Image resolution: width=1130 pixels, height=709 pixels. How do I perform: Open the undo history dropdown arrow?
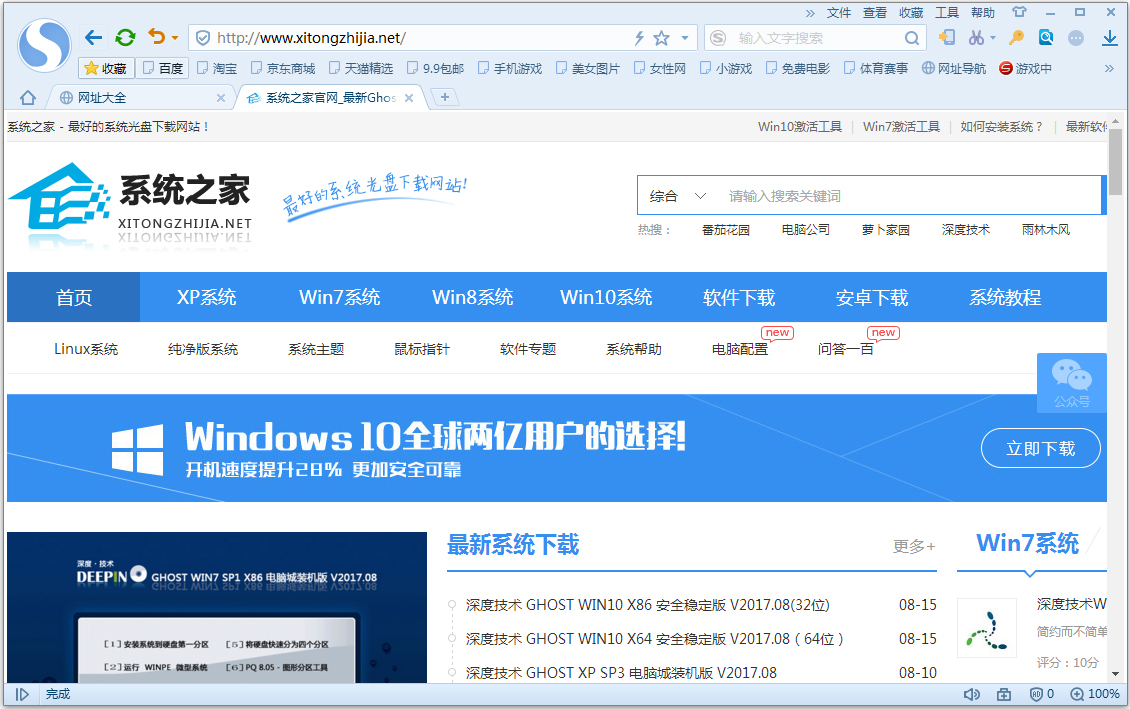tap(176, 37)
